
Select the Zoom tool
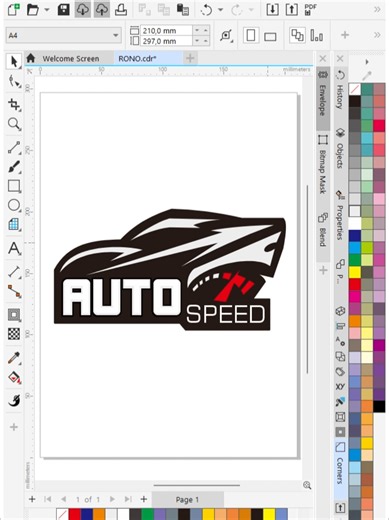tap(14, 124)
